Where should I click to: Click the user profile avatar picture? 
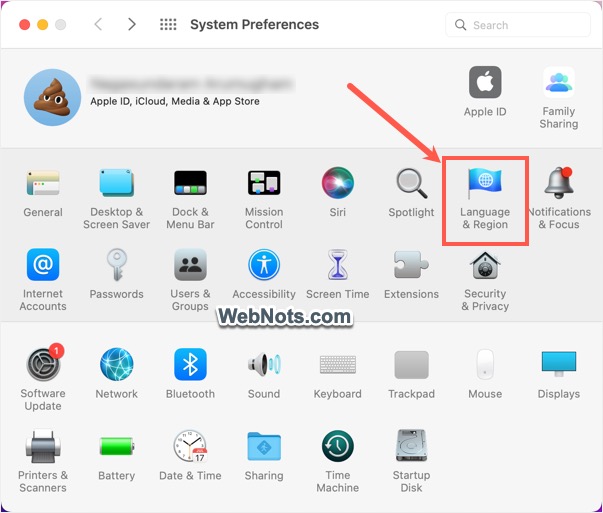tap(52, 97)
